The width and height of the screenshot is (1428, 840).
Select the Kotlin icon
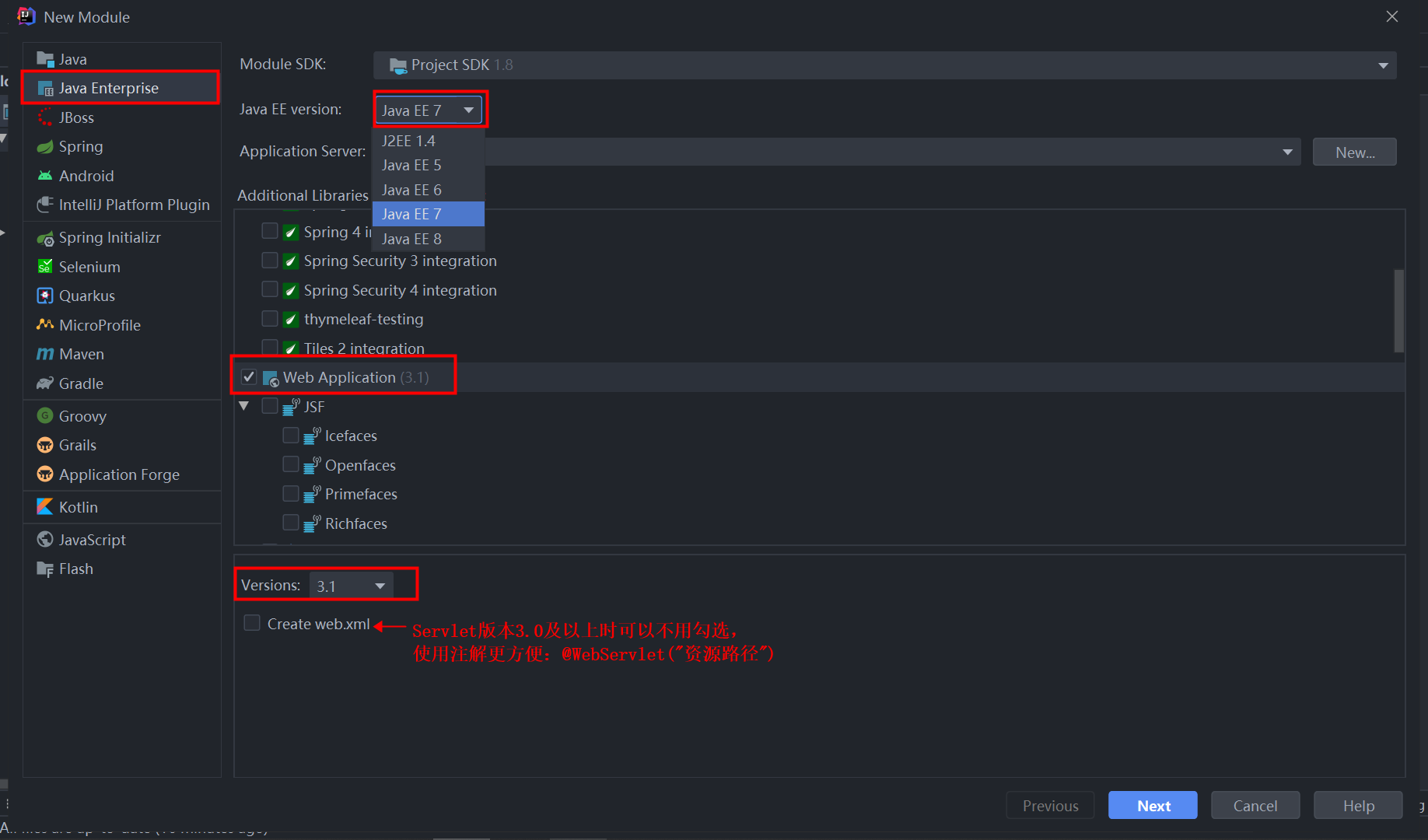45,507
